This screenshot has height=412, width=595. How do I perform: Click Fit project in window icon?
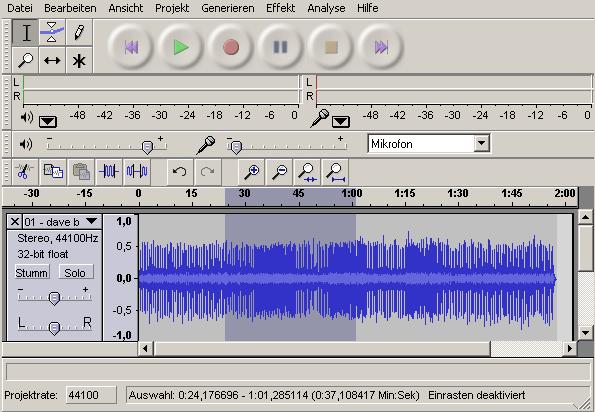pyautogui.click(x=335, y=172)
